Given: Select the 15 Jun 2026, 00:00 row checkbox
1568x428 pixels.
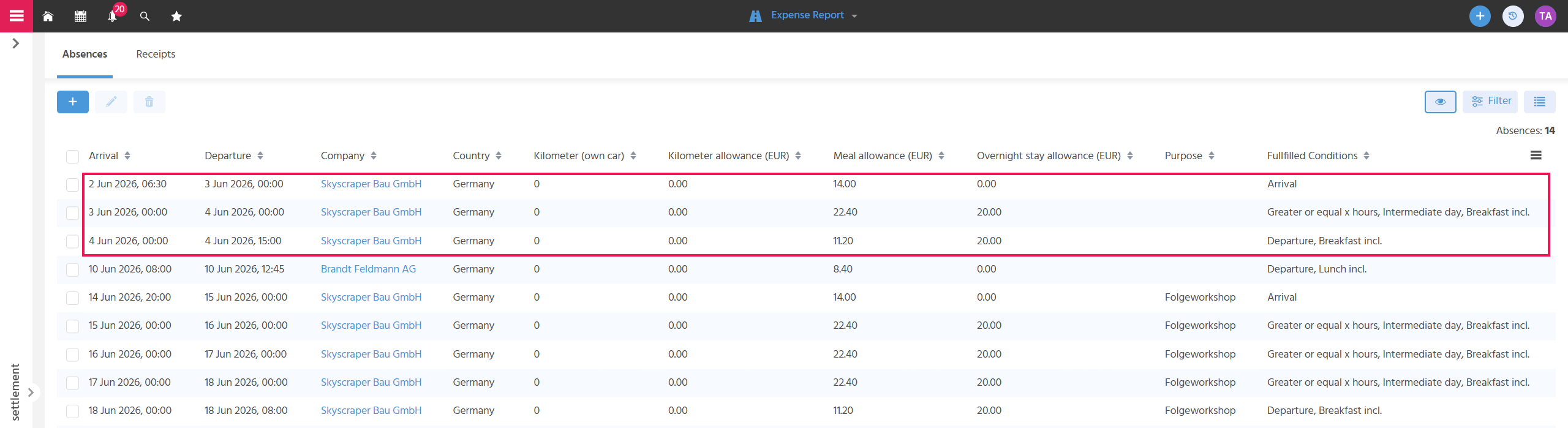Looking at the screenshot, I should (72, 326).
